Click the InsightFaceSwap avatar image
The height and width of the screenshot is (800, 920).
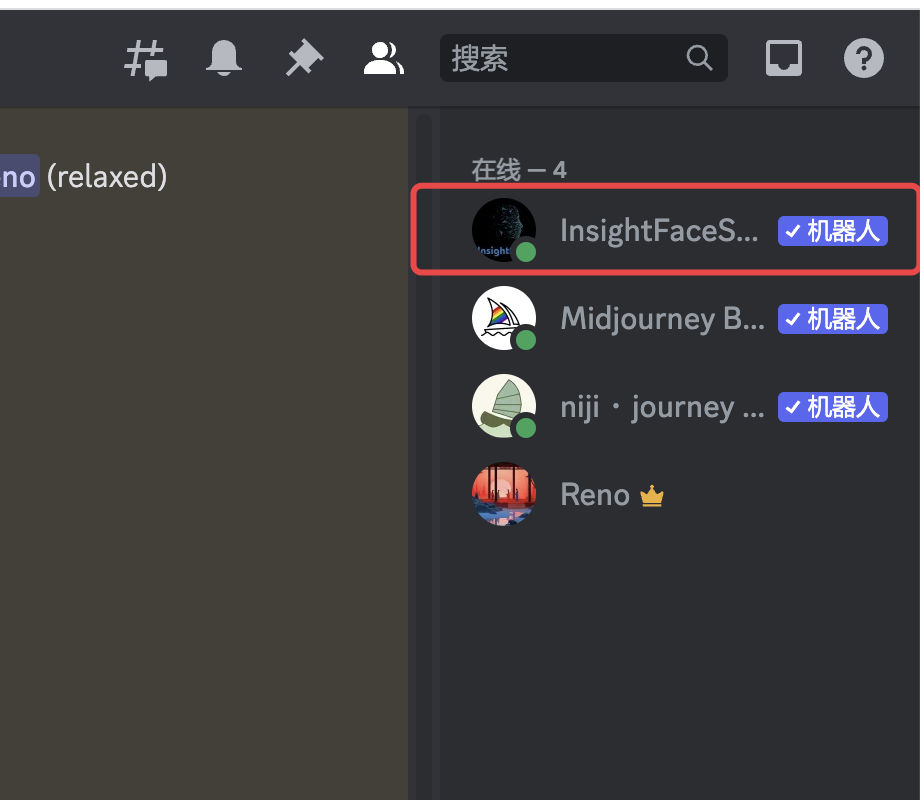tap(504, 230)
